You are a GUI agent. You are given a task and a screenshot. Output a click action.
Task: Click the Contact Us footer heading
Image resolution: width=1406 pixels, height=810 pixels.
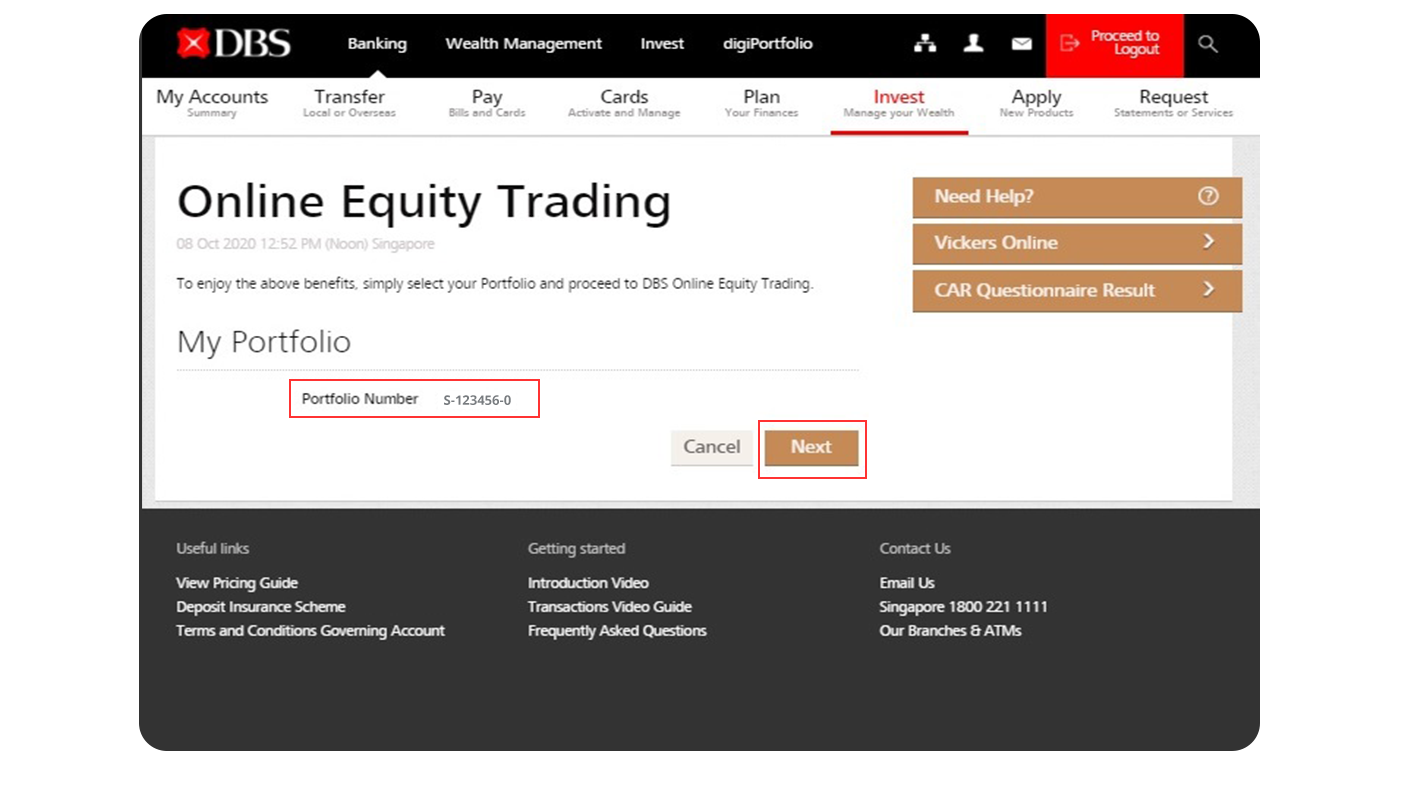pyautogui.click(x=915, y=548)
